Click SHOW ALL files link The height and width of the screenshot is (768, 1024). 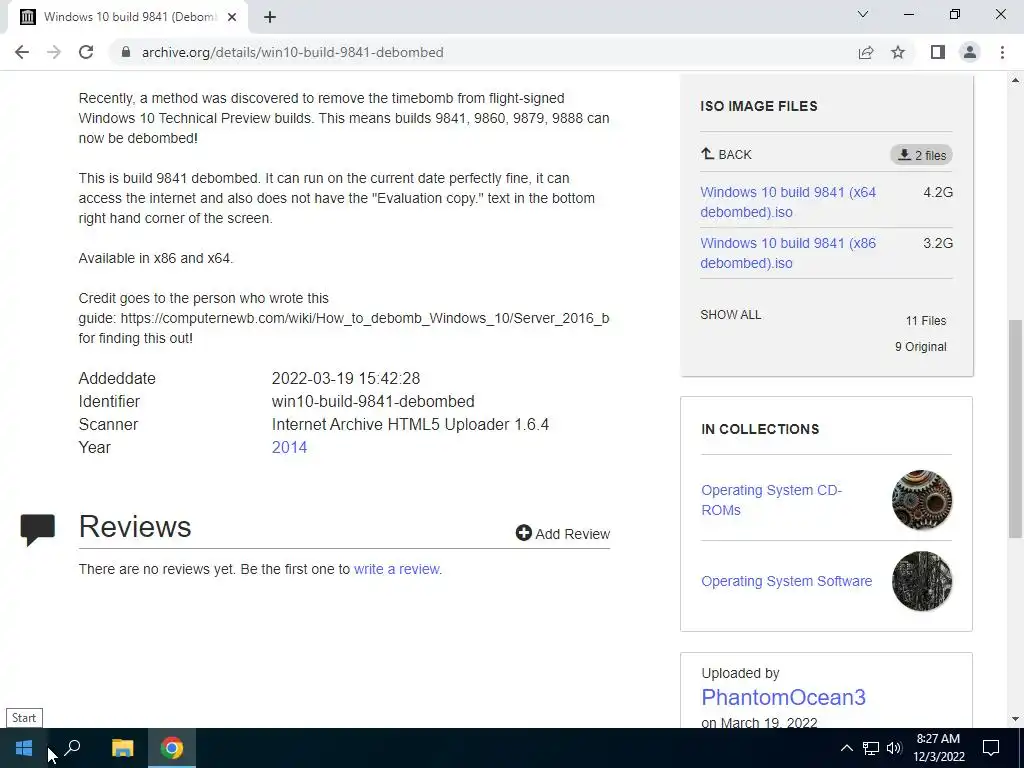pos(731,315)
